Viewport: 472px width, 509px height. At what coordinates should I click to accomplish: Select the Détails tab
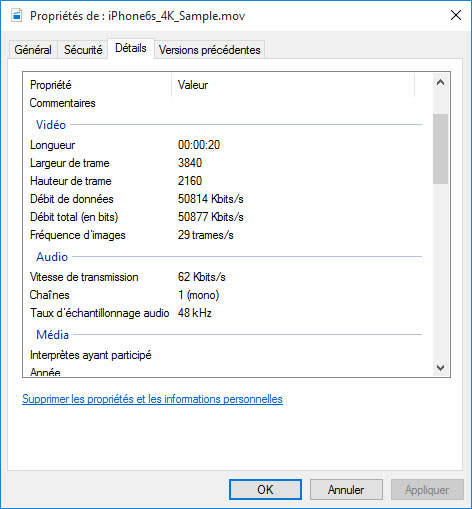click(x=131, y=48)
